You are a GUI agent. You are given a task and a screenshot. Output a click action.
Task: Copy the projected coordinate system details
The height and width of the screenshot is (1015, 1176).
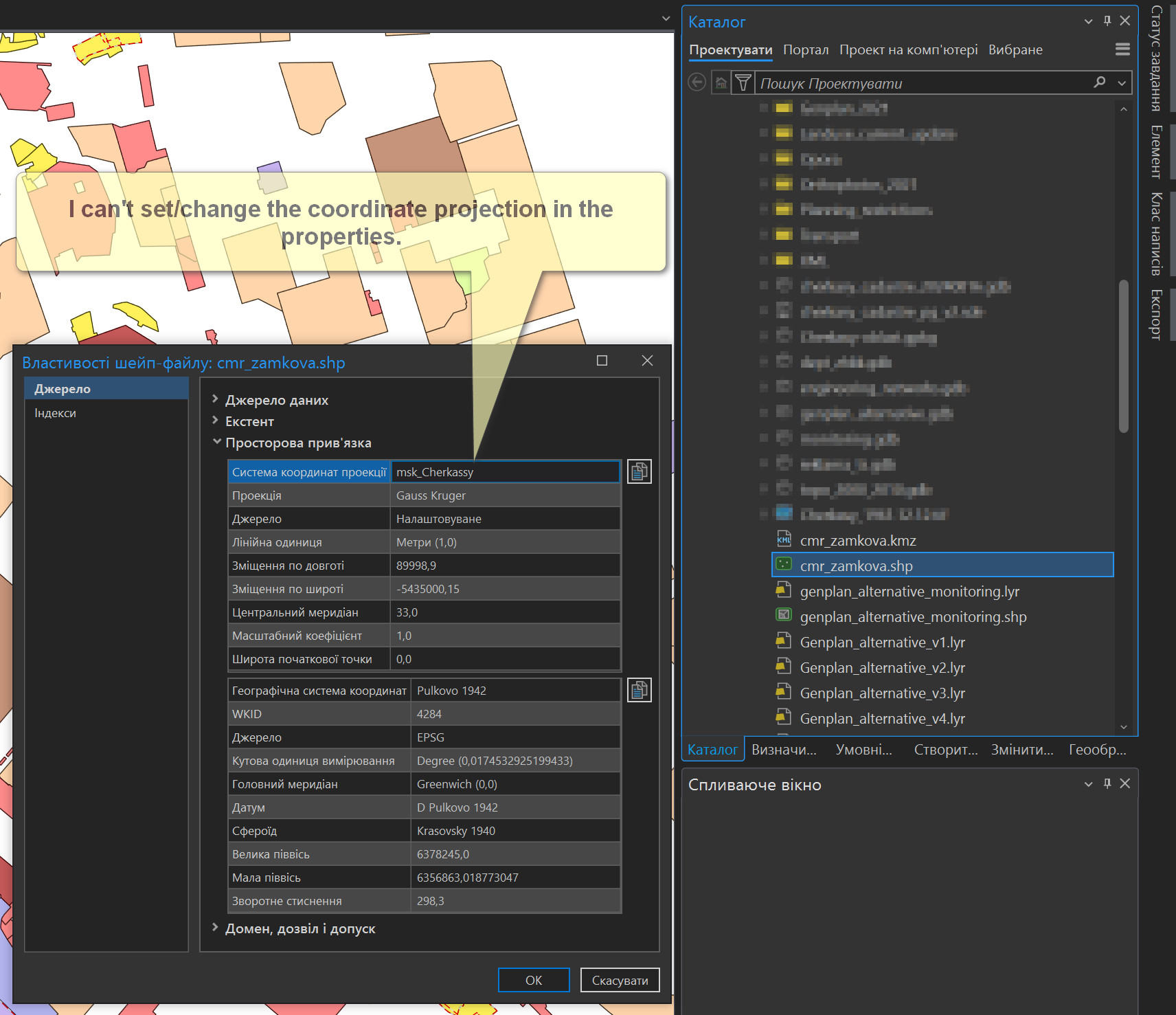pos(639,471)
